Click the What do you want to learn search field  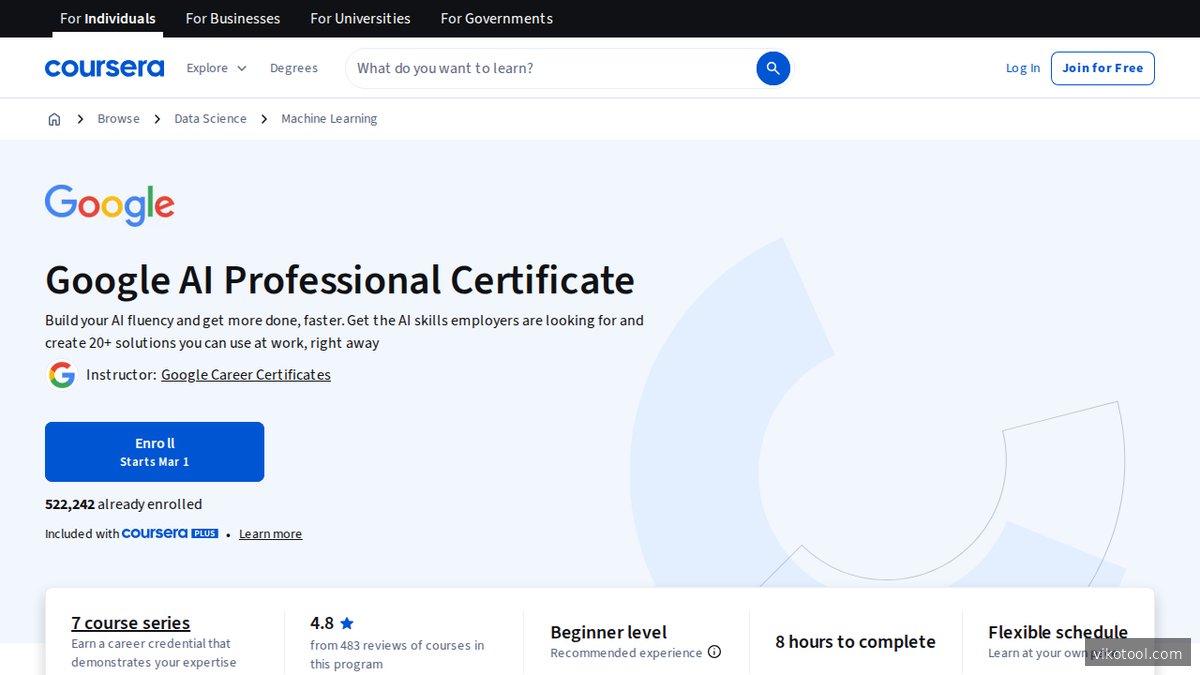click(550, 67)
